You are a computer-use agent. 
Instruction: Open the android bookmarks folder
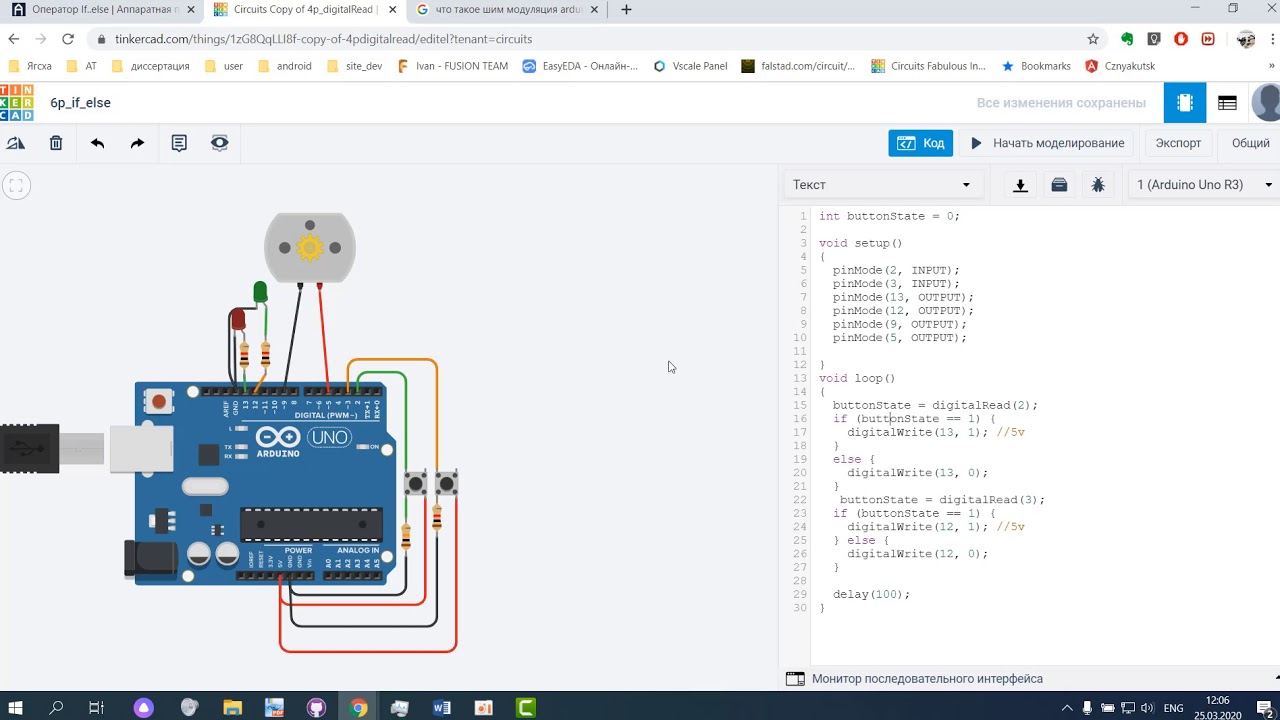[284, 66]
